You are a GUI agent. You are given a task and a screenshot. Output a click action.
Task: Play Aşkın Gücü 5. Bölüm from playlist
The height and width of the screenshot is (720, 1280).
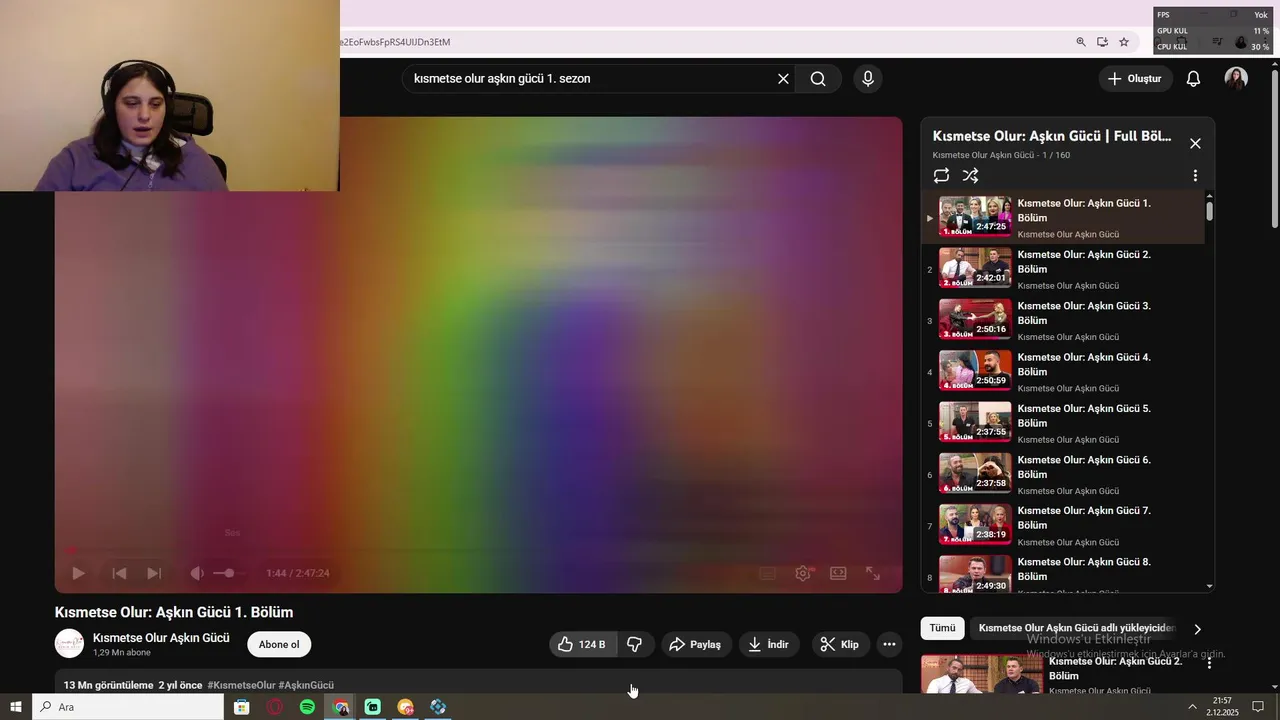click(x=1063, y=422)
